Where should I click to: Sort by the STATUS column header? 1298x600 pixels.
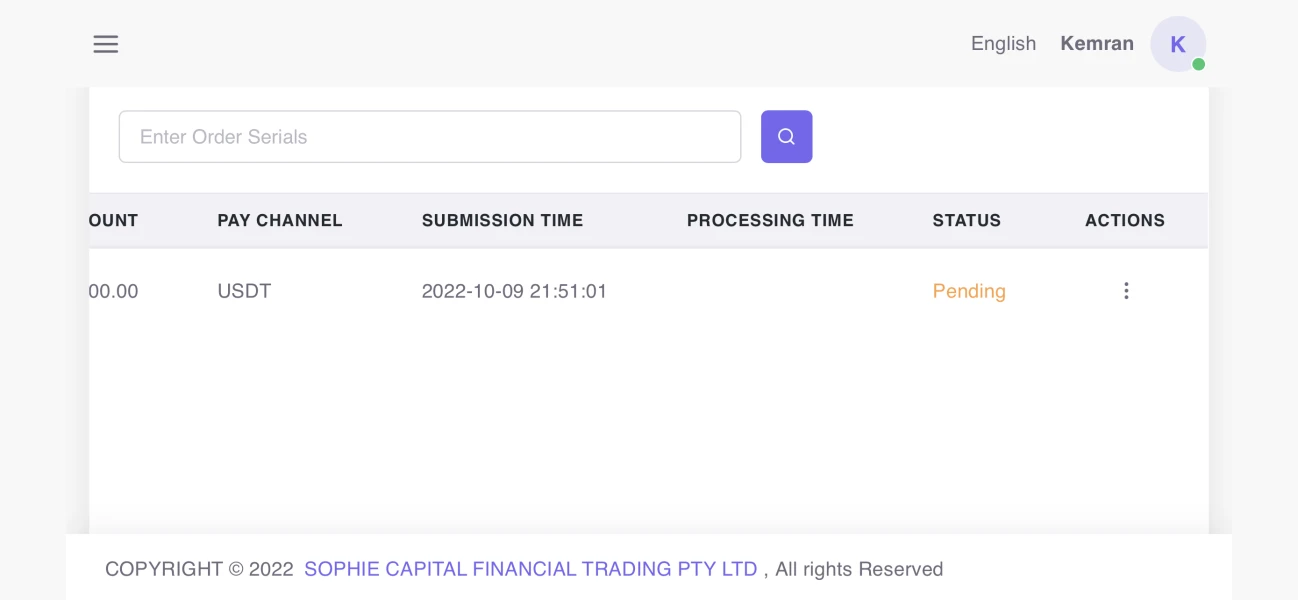click(966, 221)
